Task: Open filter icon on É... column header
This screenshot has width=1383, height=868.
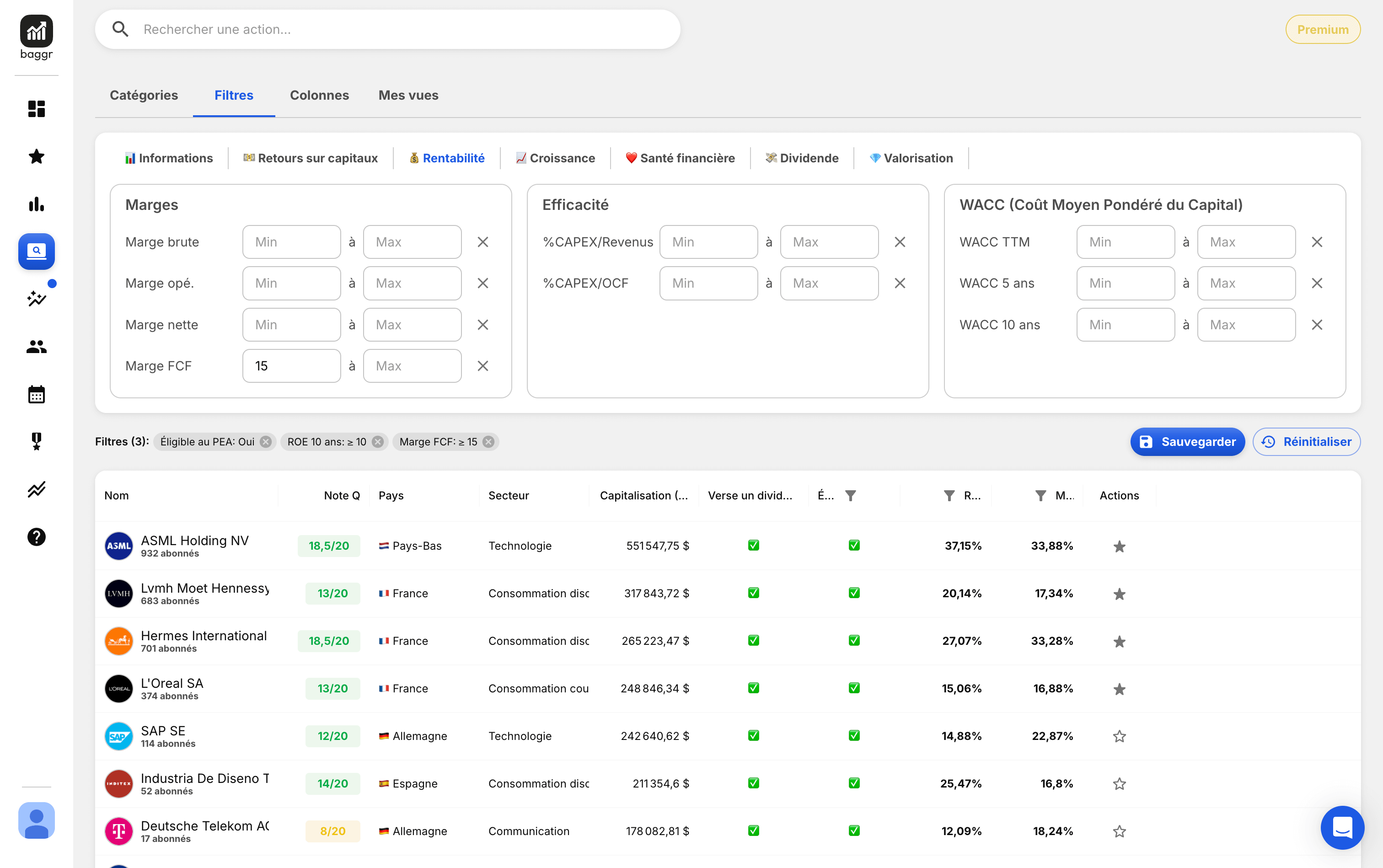Action: point(851,495)
